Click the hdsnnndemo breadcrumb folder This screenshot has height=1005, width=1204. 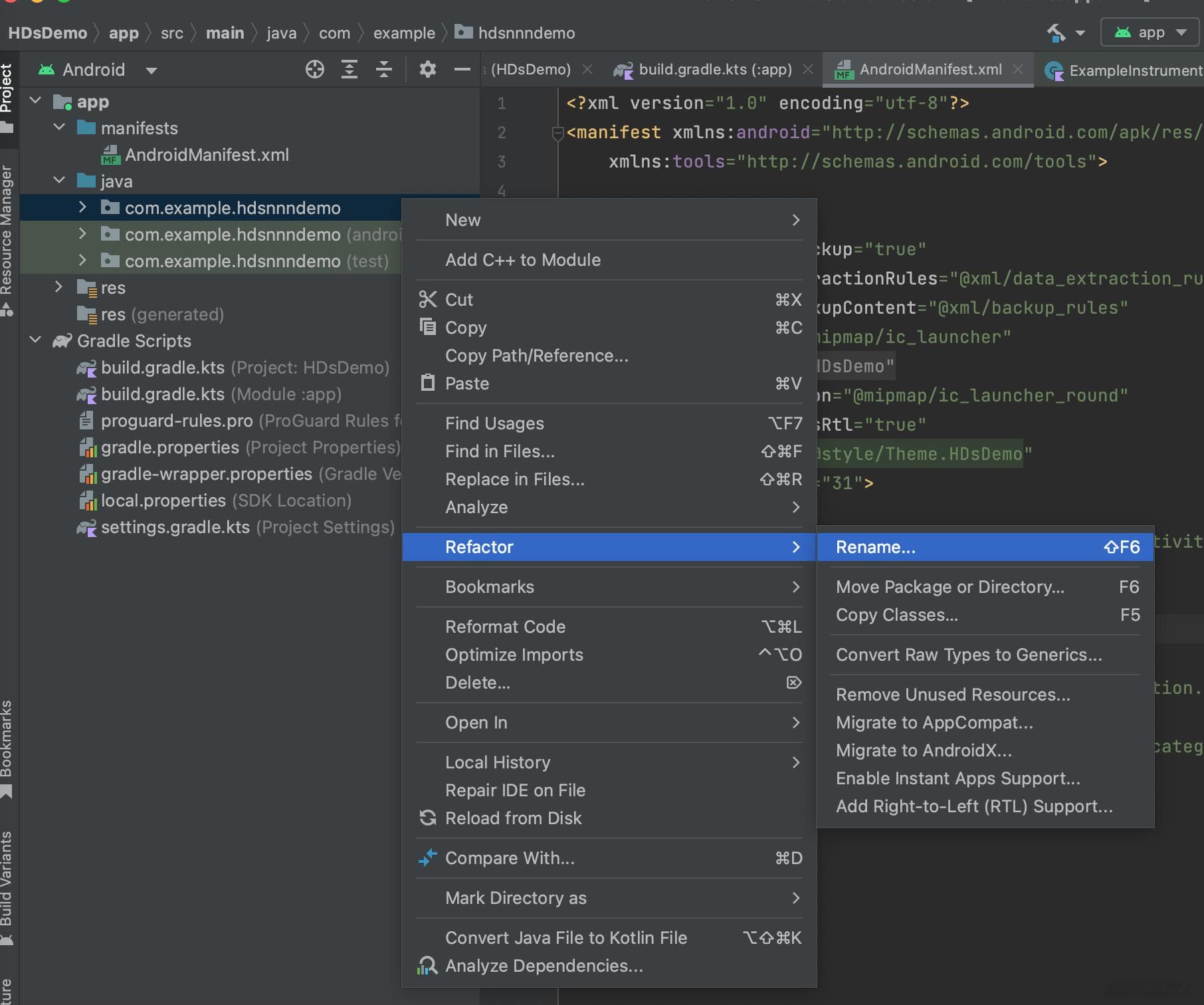point(516,33)
